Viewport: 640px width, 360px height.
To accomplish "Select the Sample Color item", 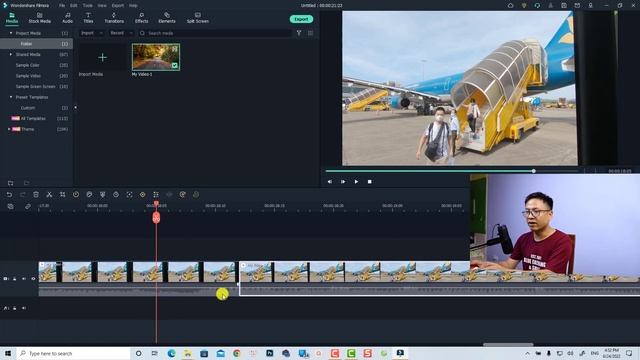I will (x=27, y=65).
